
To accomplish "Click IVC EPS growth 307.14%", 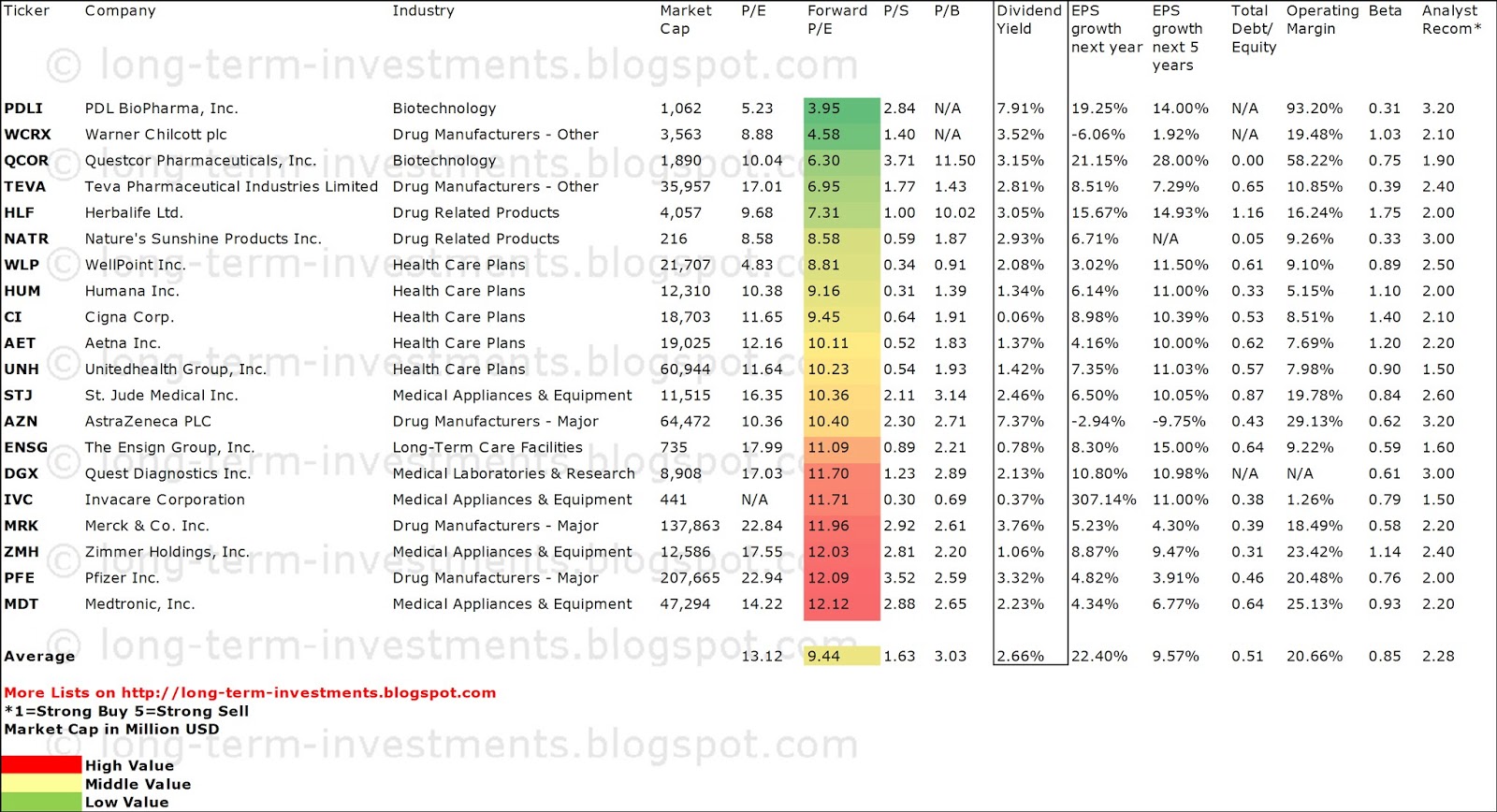I will [1104, 500].
